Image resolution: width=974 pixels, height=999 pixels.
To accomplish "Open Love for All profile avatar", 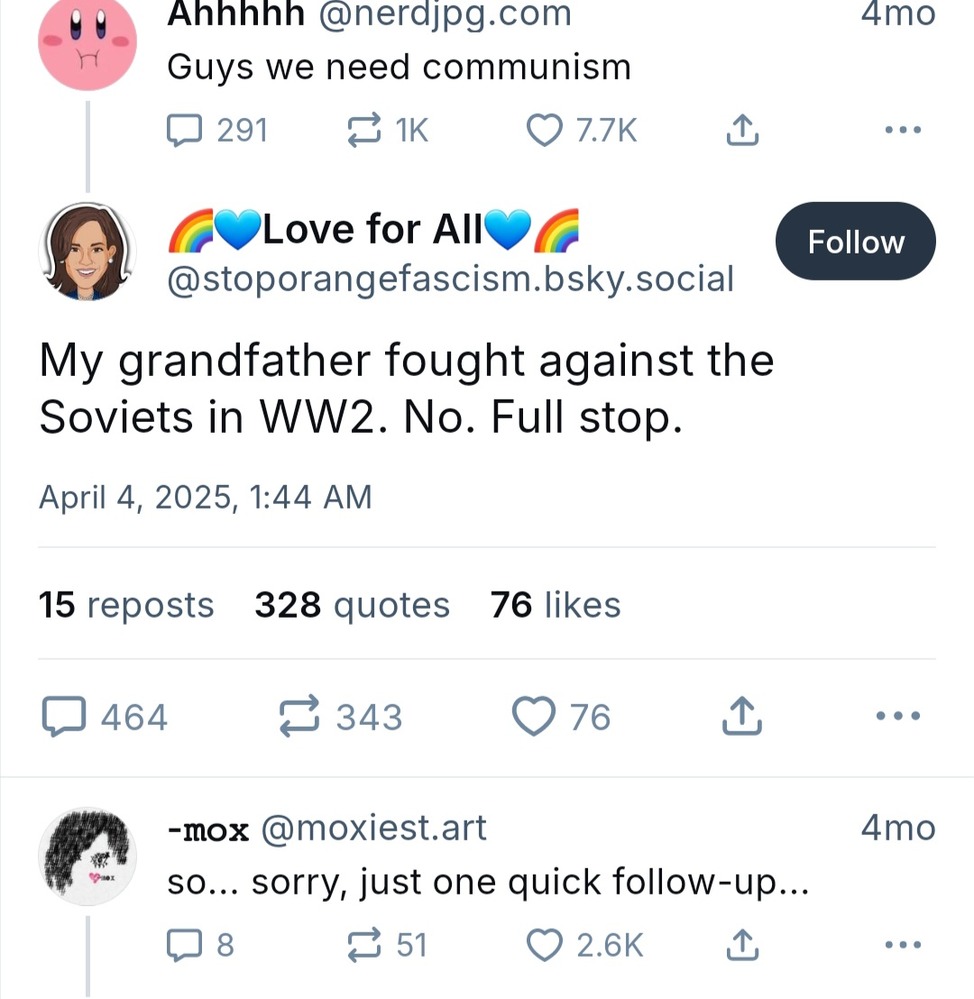I will pyautogui.click(x=86, y=250).
